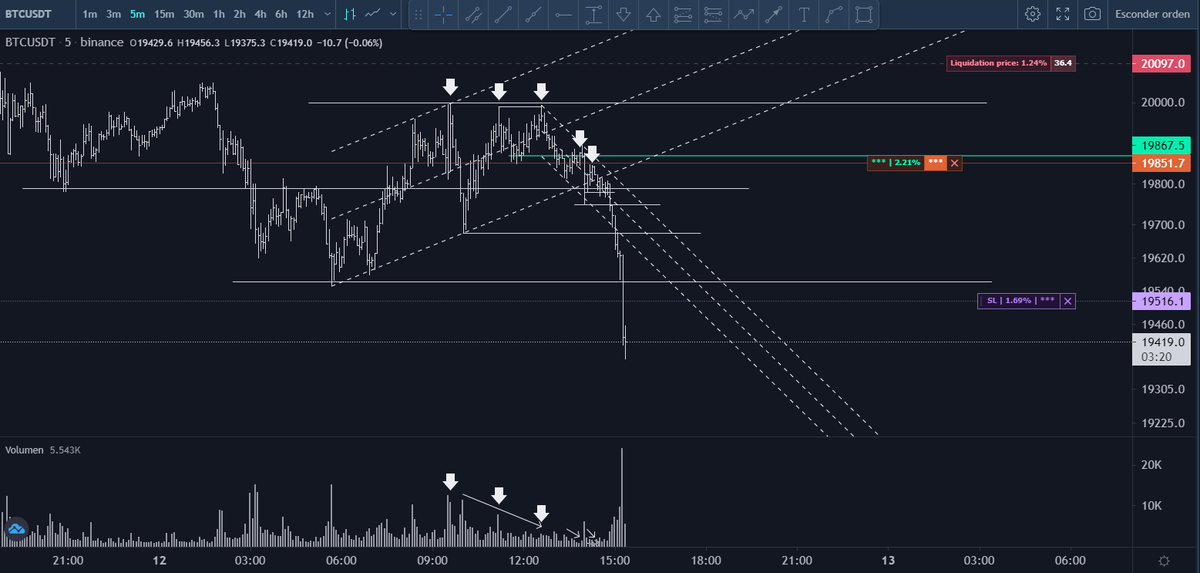Image resolution: width=1200 pixels, height=573 pixels.
Task: Select the parallel channel drawing tool
Action: (x=474, y=14)
